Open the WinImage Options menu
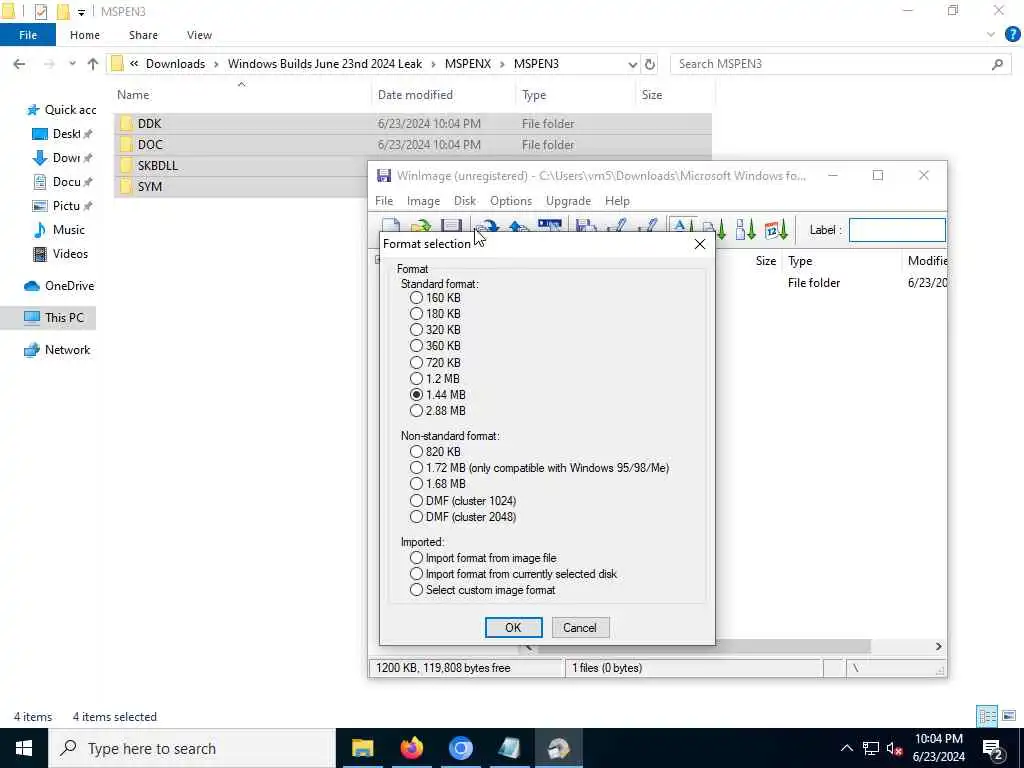Image resolution: width=1024 pixels, height=768 pixels. 511,201
